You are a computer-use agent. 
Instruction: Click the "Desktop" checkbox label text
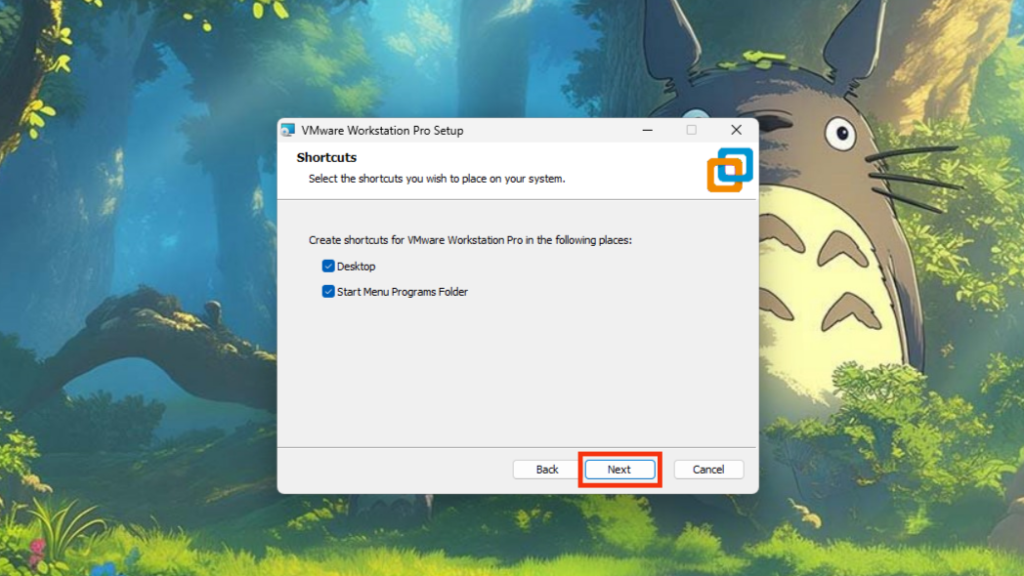pos(356,266)
